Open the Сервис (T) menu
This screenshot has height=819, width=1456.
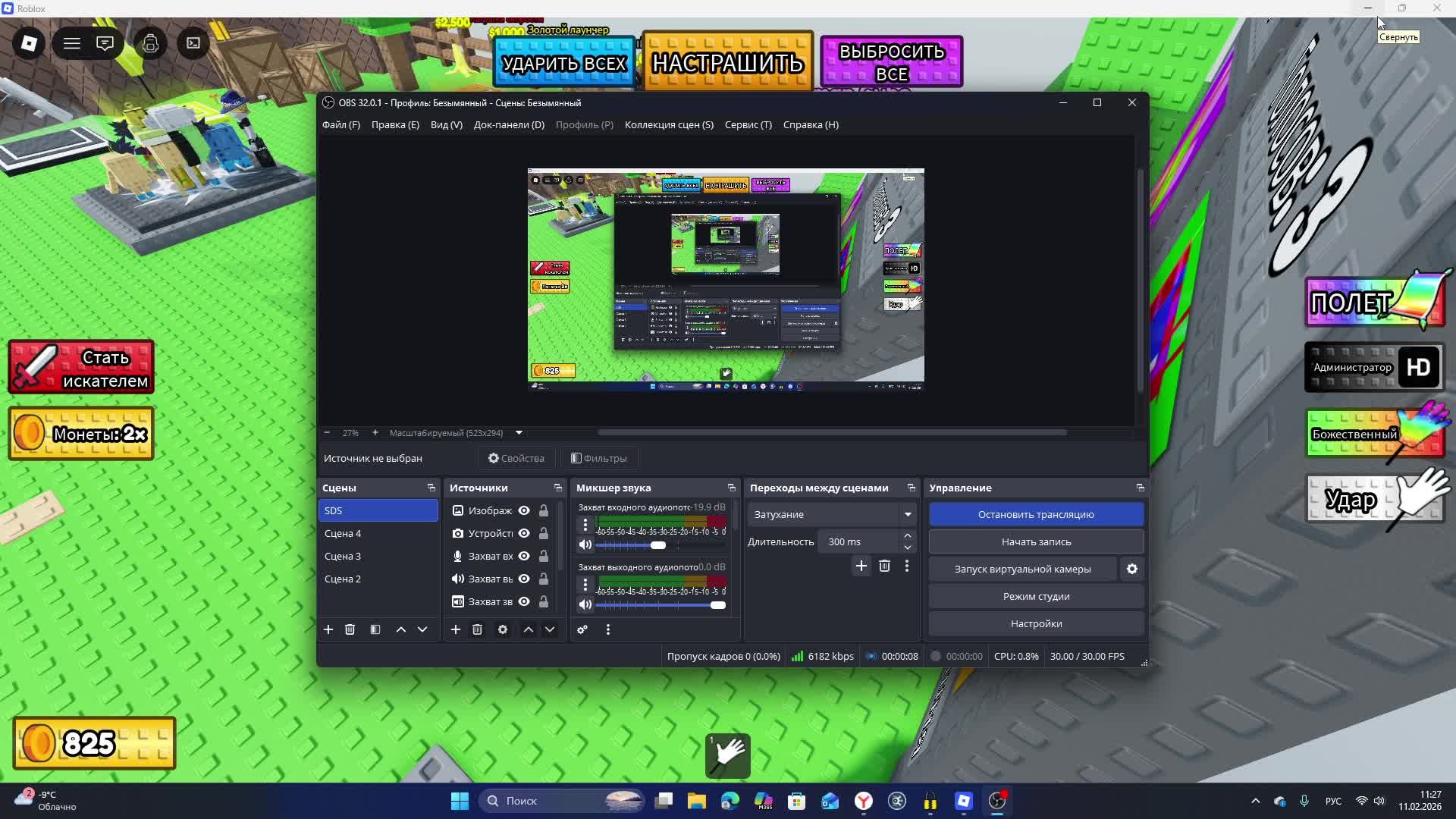(x=748, y=124)
